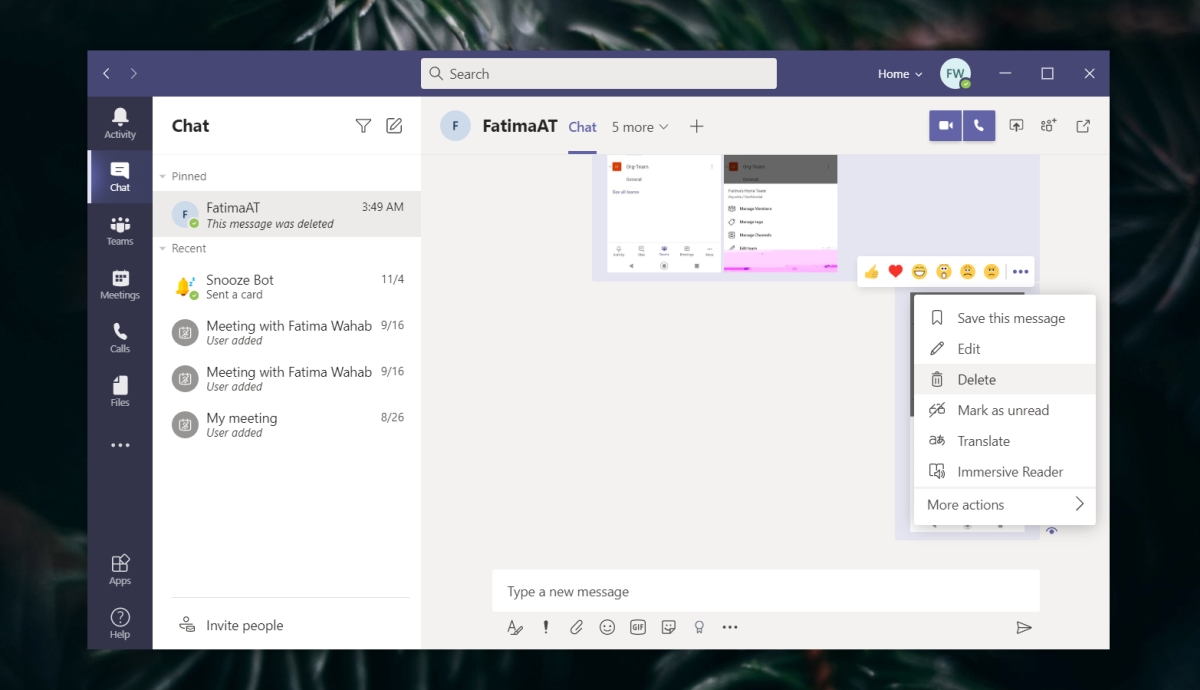Open the Home organization dropdown
1200x690 pixels.
(x=900, y=74)
